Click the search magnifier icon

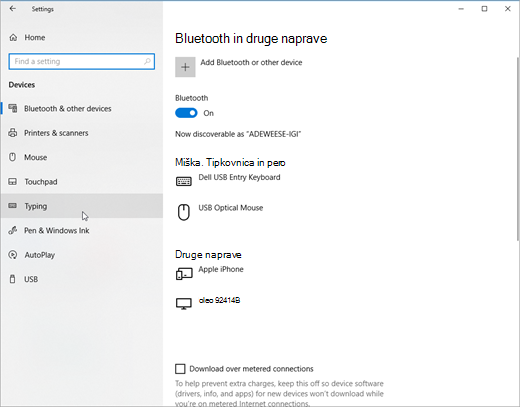tap(147, 61)
